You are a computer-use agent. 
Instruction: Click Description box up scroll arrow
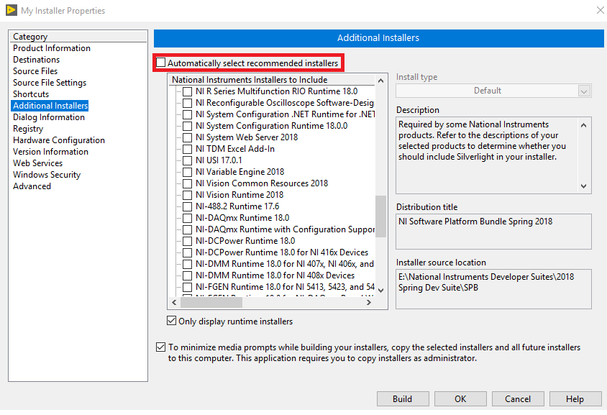[x=584, y=125]
